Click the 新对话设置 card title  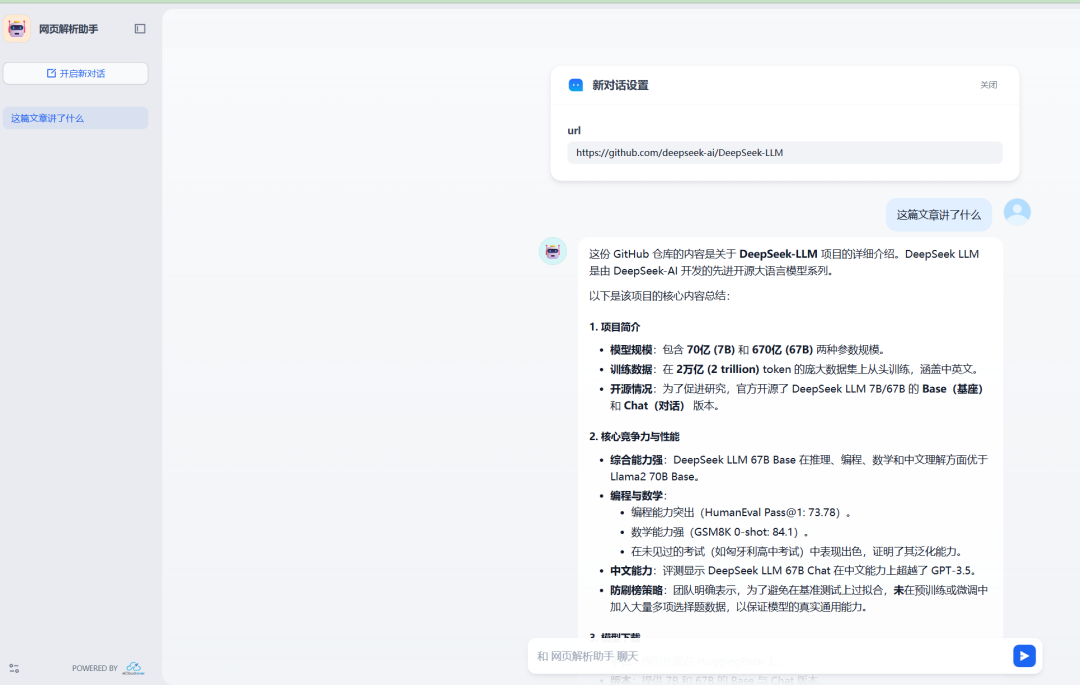620,85
